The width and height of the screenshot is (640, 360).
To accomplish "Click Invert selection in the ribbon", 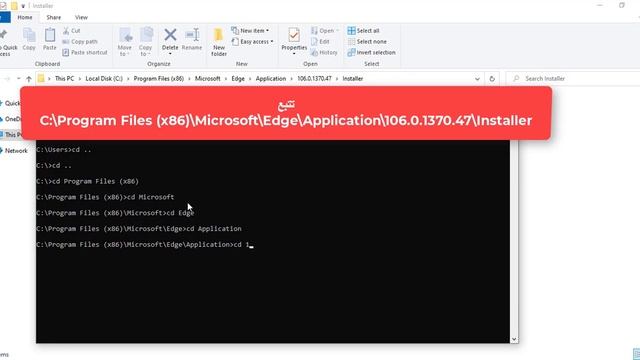I will click(371, 53).
